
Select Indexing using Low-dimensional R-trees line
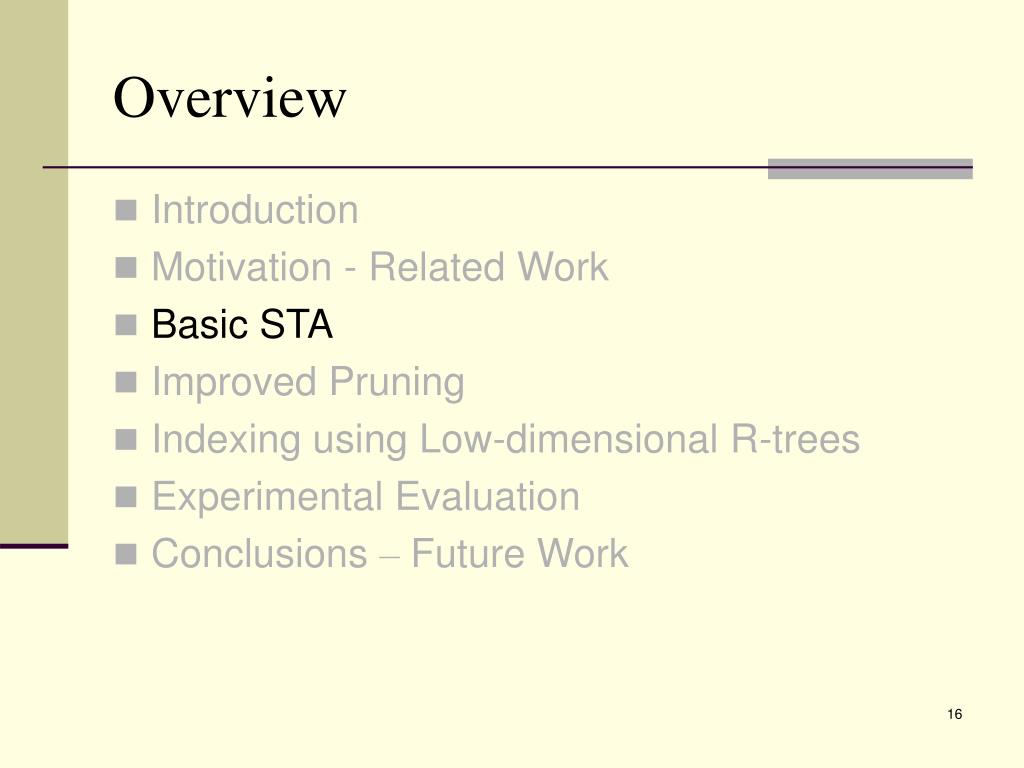[x=505, y=440]
